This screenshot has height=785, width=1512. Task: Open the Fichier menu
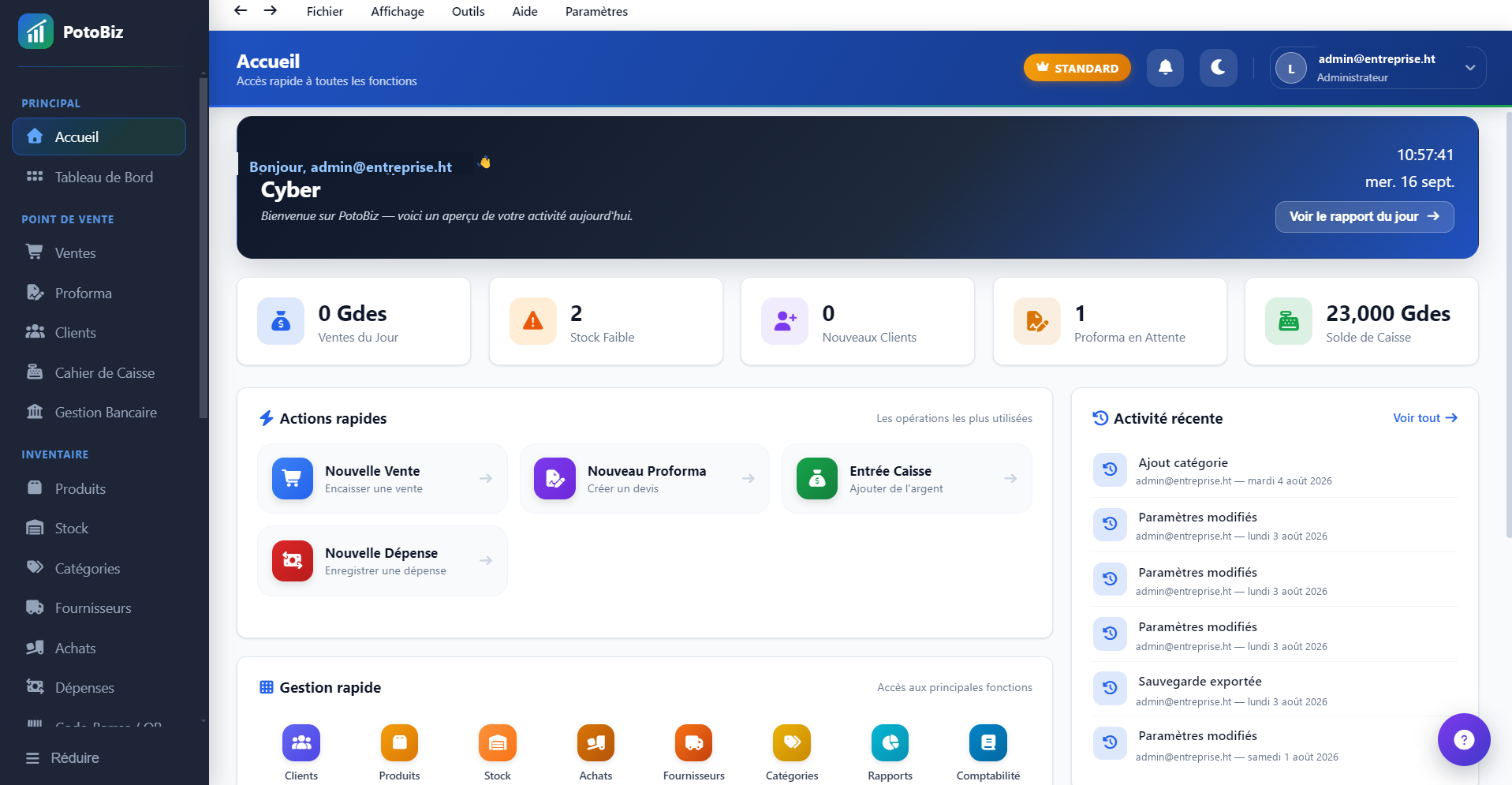pyautogui.click(x=325, y=11)
